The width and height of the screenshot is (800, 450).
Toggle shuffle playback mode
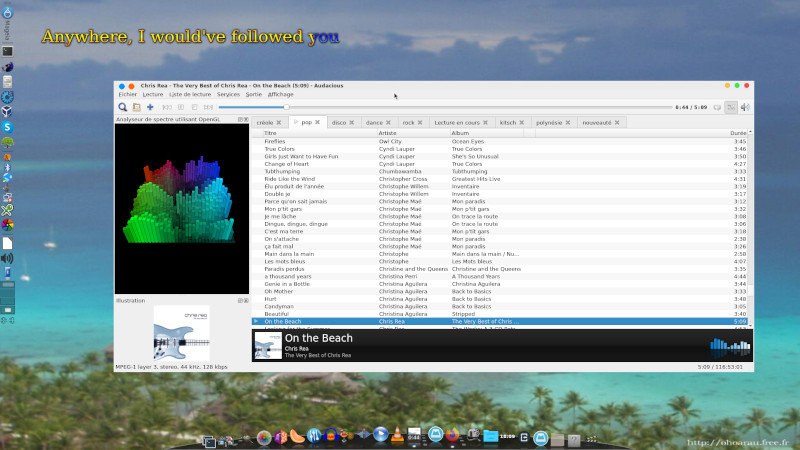pos(731,107)
